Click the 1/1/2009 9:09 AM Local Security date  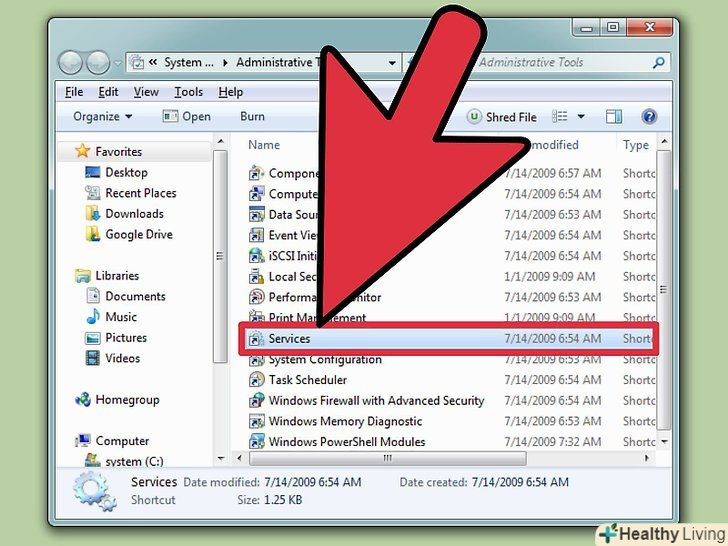550,276
